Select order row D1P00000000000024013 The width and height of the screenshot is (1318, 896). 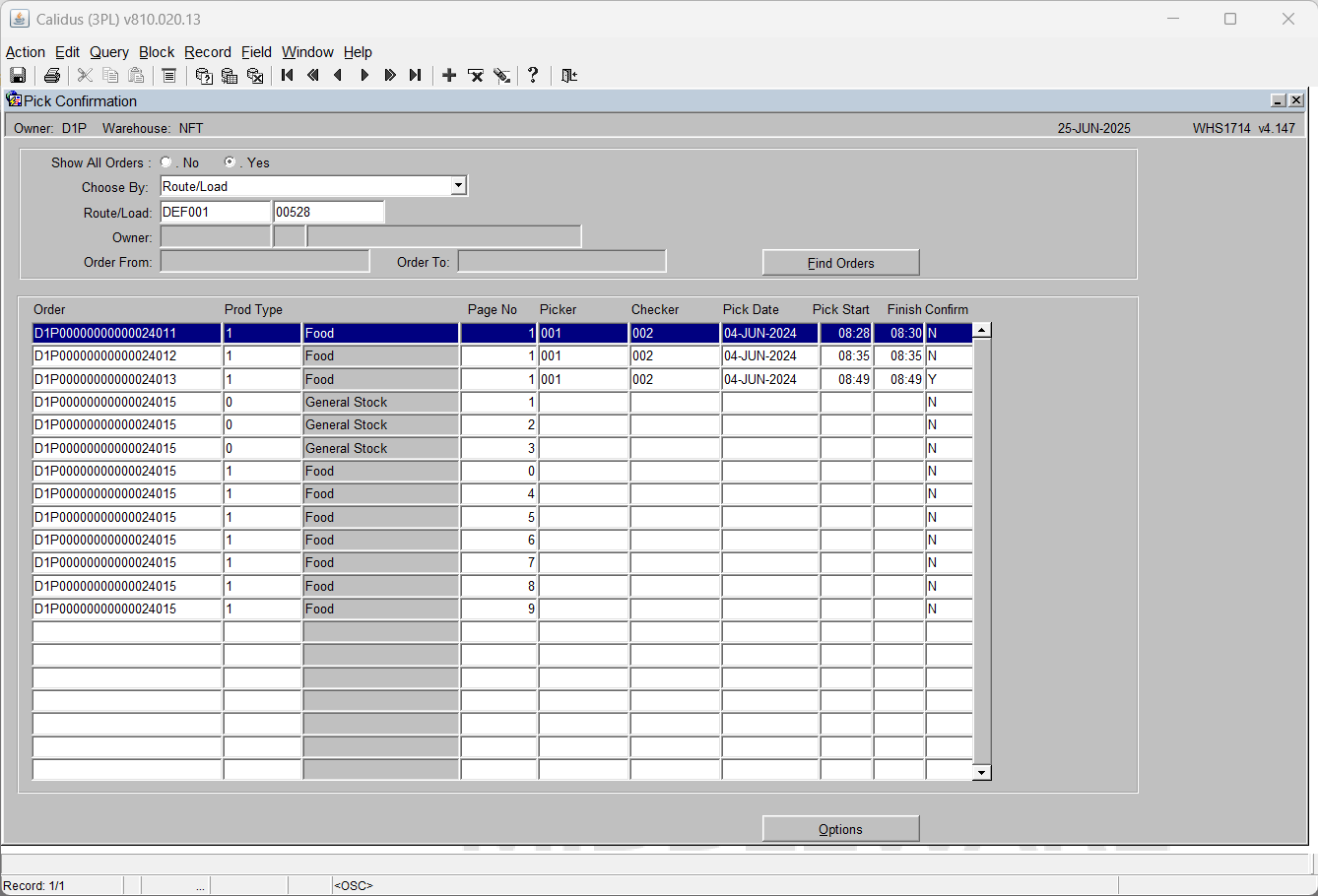(502, 379)
